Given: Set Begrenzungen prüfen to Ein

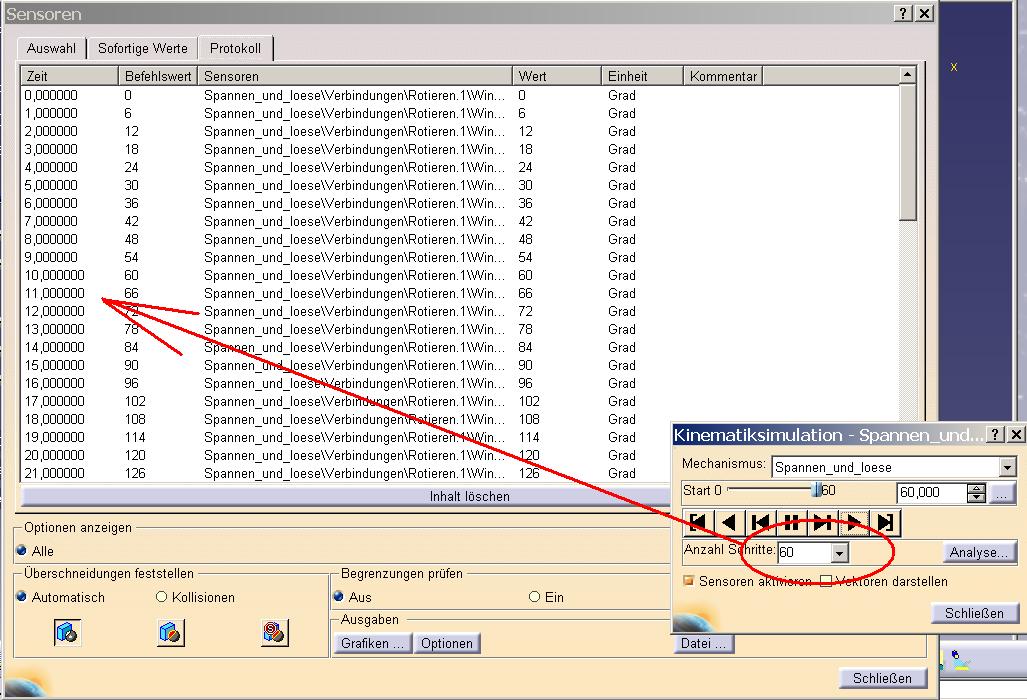Looking at the screenshot, I should click(x=534, y=597).
